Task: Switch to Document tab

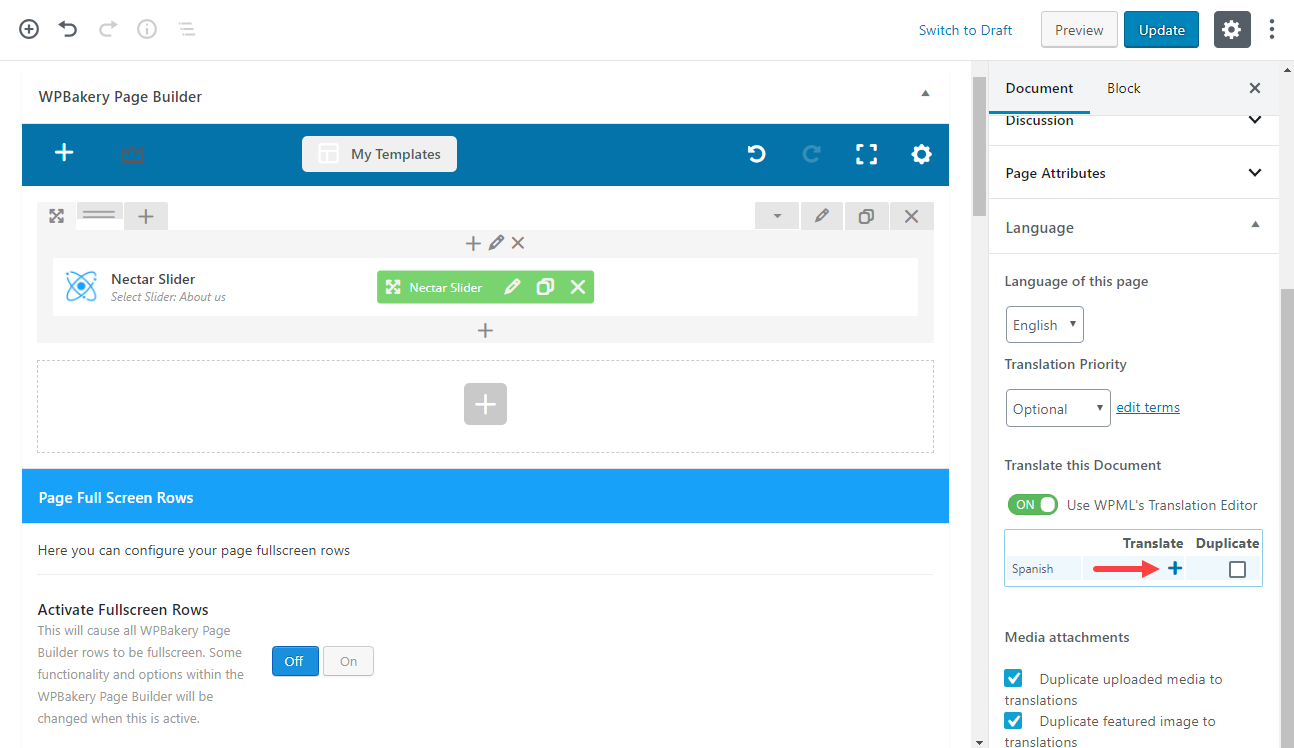Action: point(1039,88)
